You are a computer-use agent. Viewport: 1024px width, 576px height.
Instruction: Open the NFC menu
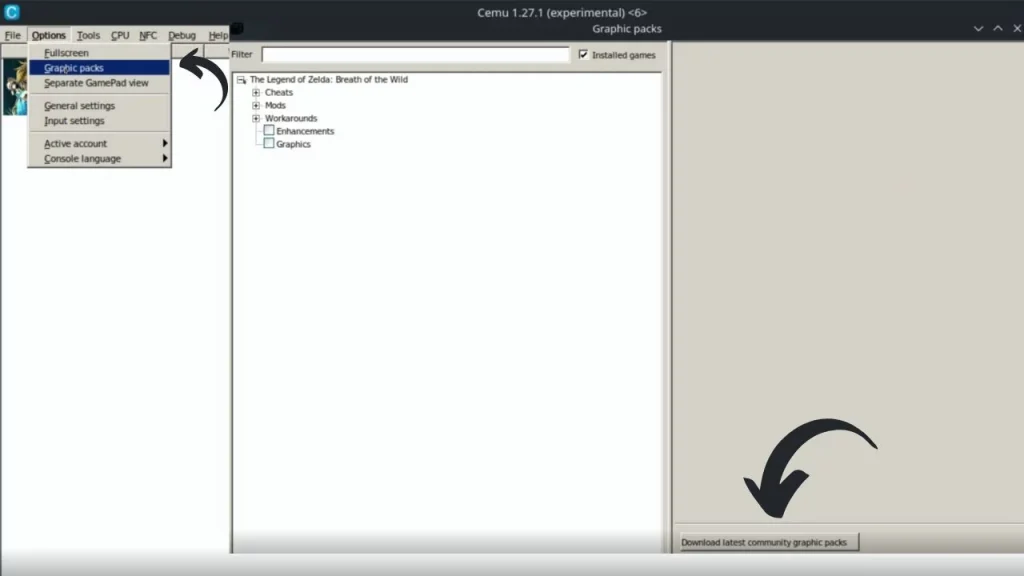[x=148, y=35]
